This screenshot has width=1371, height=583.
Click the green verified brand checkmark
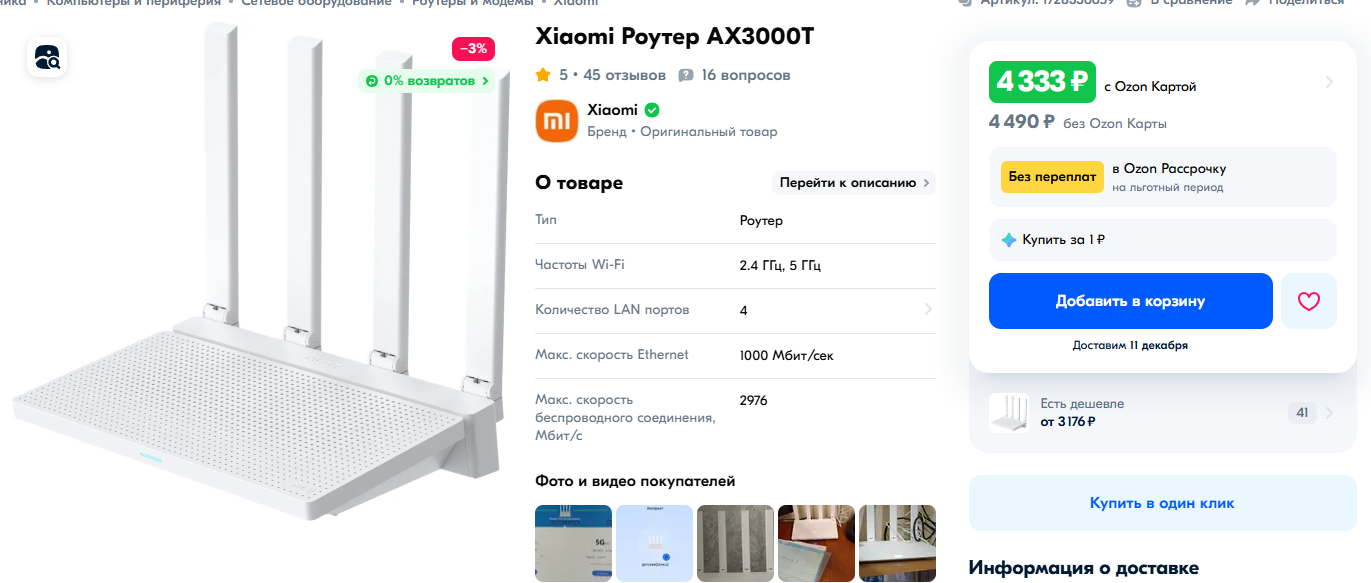point(652,110)
